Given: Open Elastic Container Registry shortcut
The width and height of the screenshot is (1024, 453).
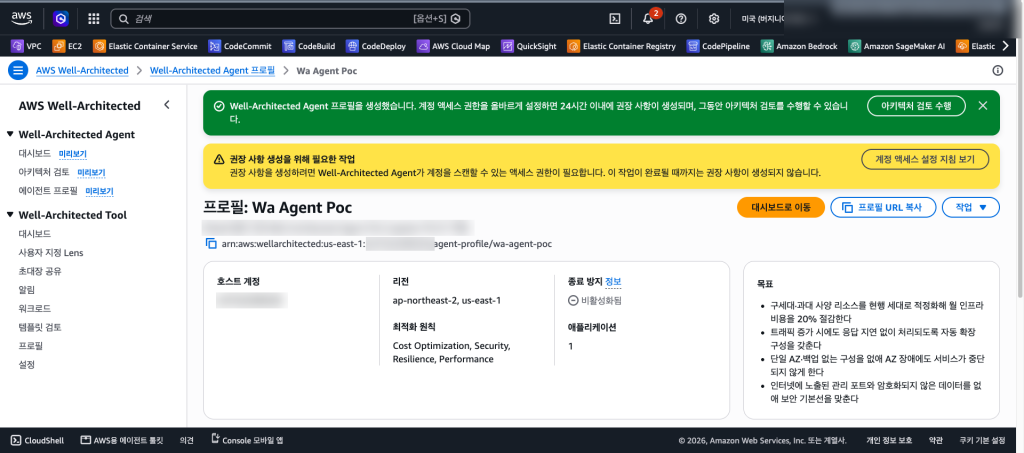Looking at the screenshot, I should pos(622,46).
